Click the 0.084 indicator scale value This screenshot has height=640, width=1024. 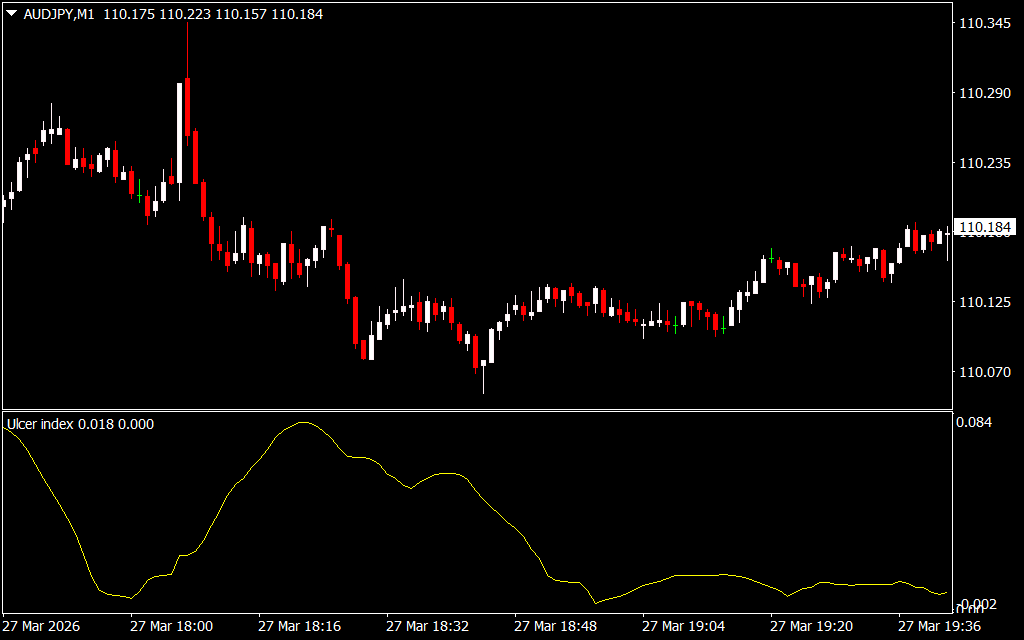point(974,422)
